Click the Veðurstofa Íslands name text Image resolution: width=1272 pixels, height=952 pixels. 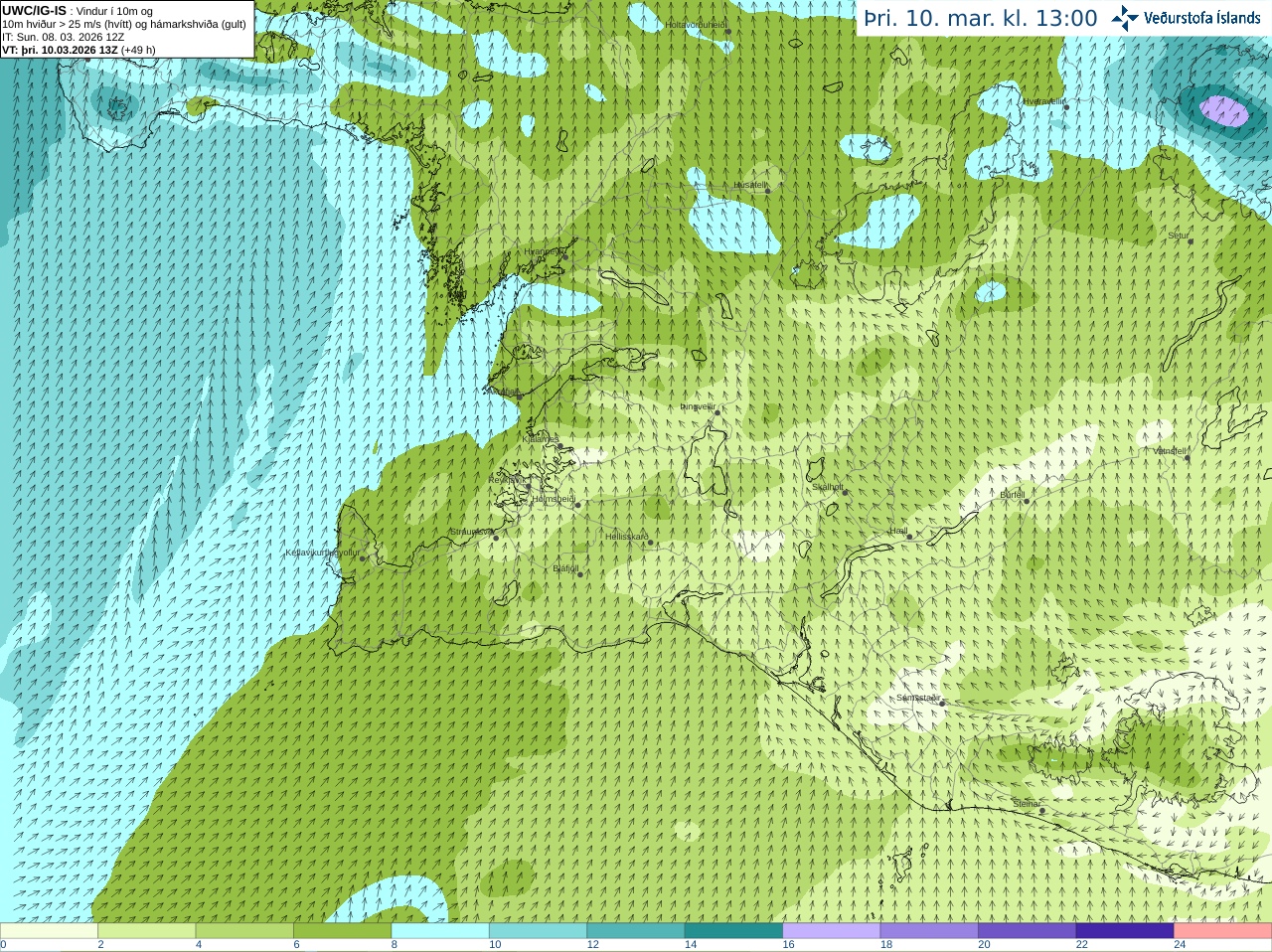[1202, 18]
